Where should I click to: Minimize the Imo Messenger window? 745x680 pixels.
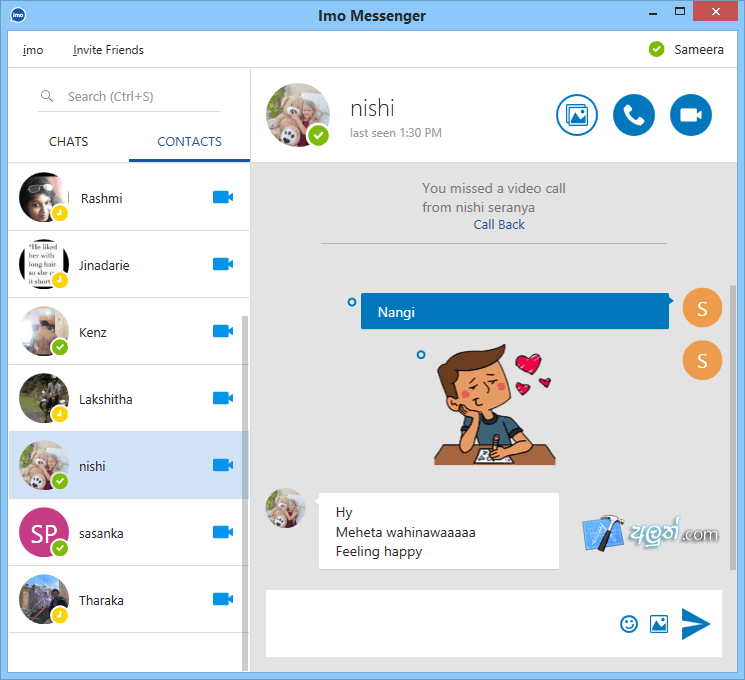653,13
